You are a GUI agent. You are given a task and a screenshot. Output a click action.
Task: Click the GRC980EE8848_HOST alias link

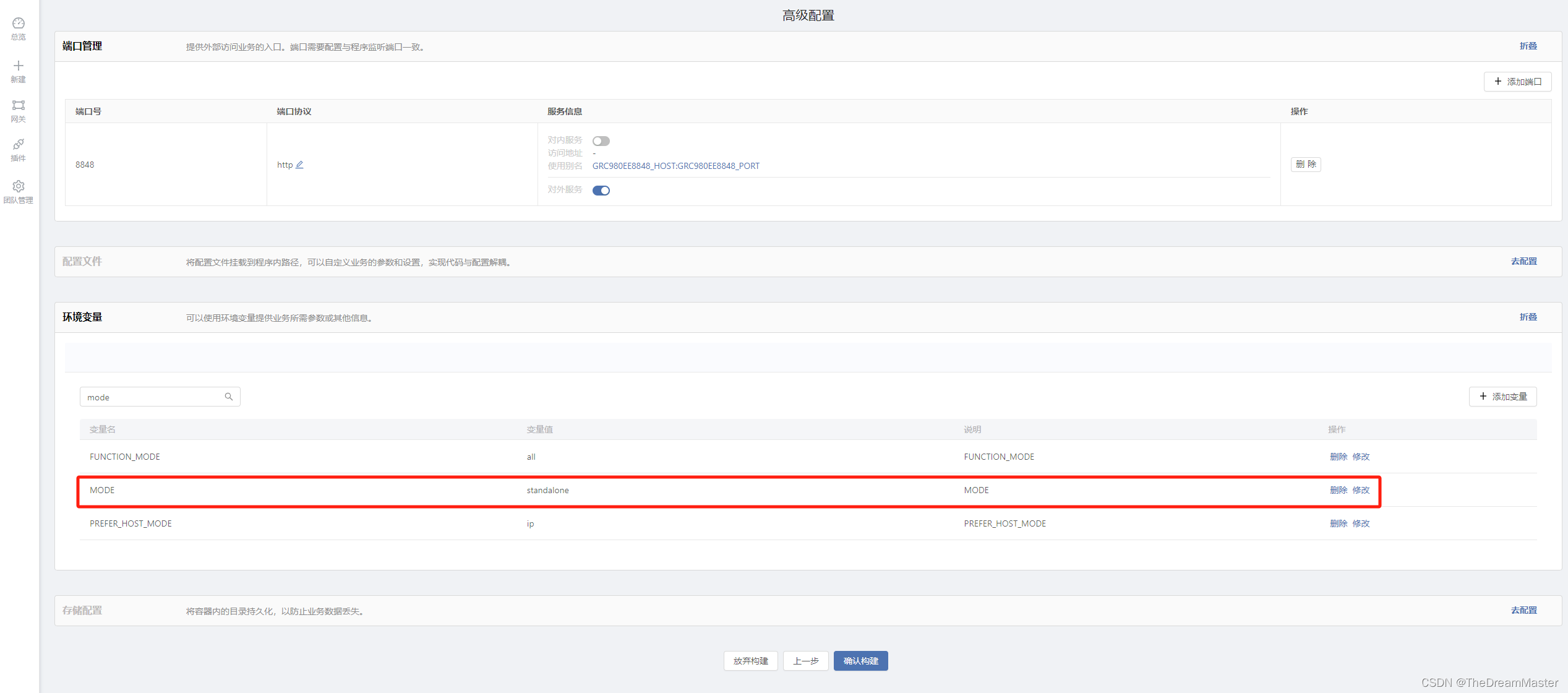pyautogui.click(x=675, y=166)
